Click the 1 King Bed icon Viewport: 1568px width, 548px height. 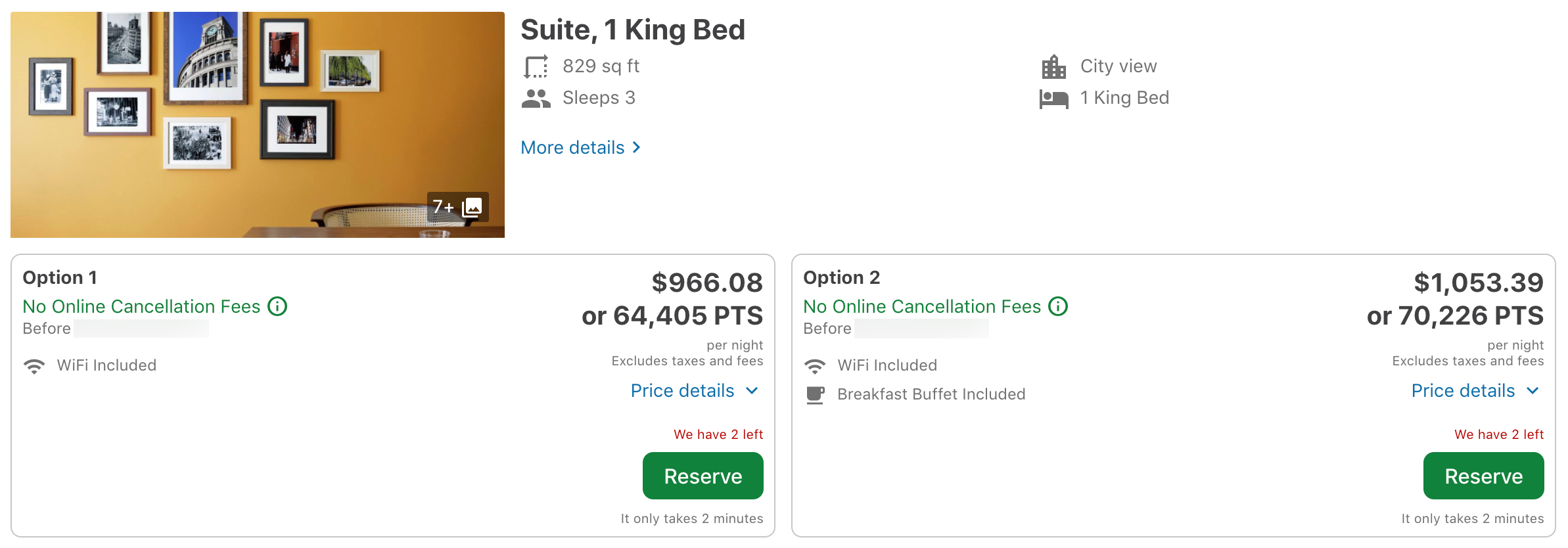tap(1053, 99)
